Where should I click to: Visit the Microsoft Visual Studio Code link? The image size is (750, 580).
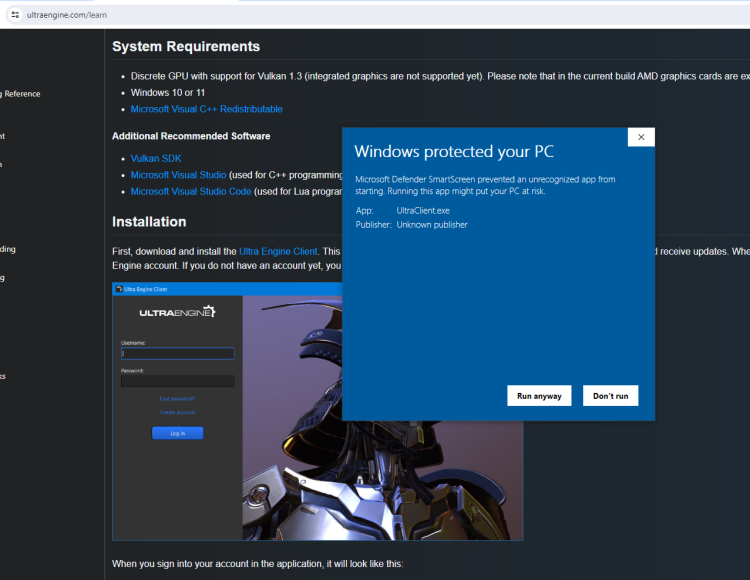[x=191, y=191]
